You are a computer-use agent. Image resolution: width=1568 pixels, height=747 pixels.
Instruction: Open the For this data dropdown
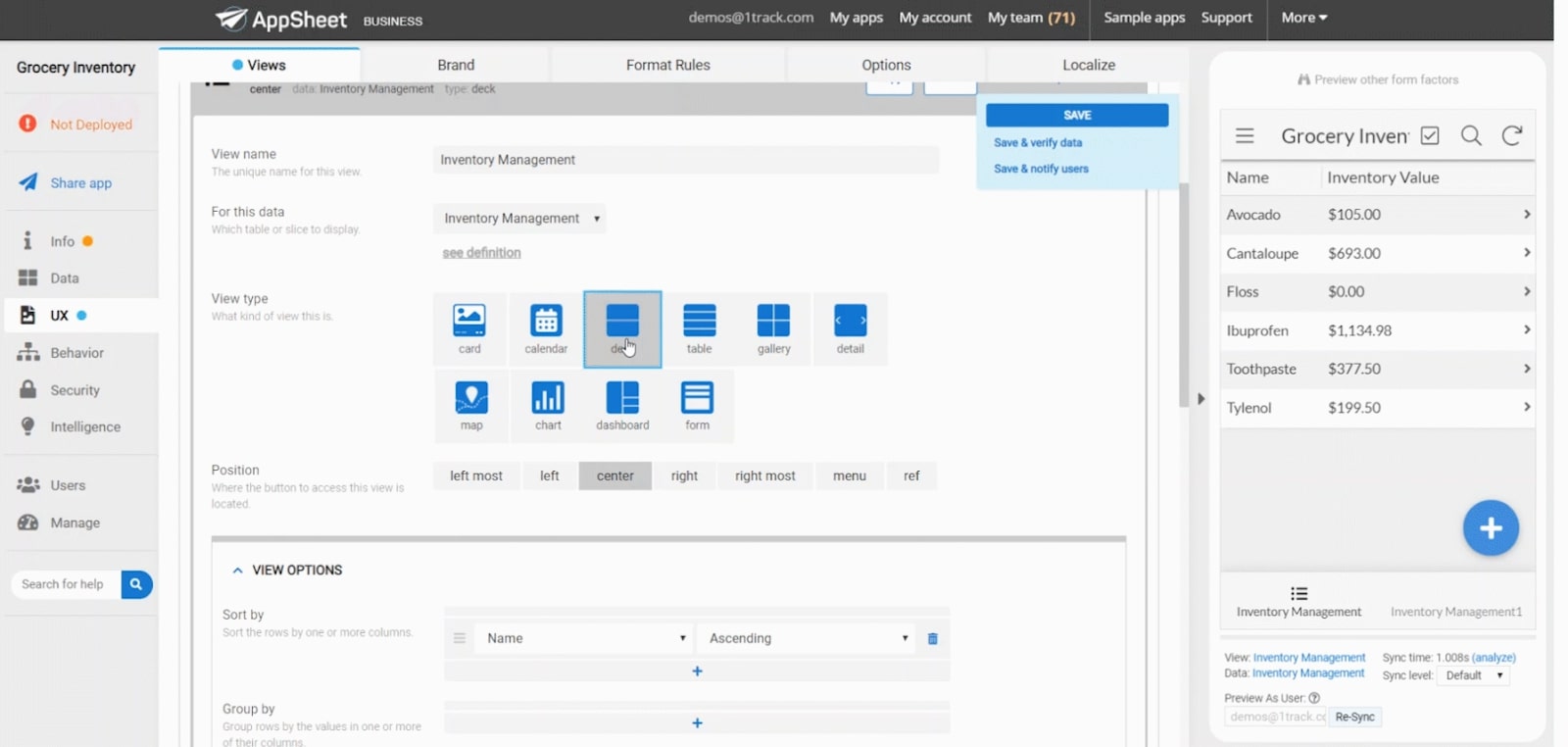(x=519, y=219)
